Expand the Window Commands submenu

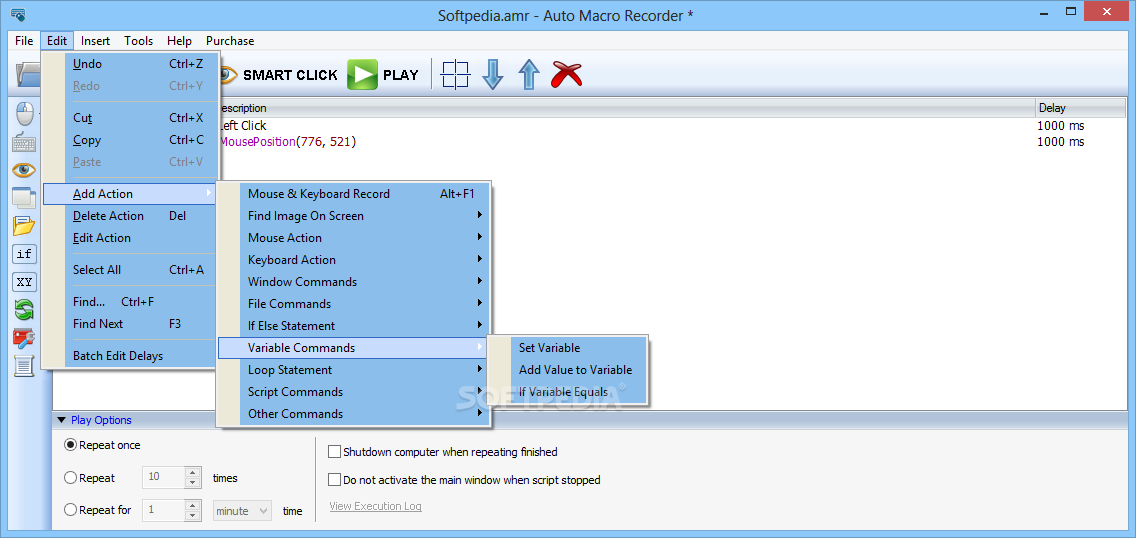click(x=354, y=282)
